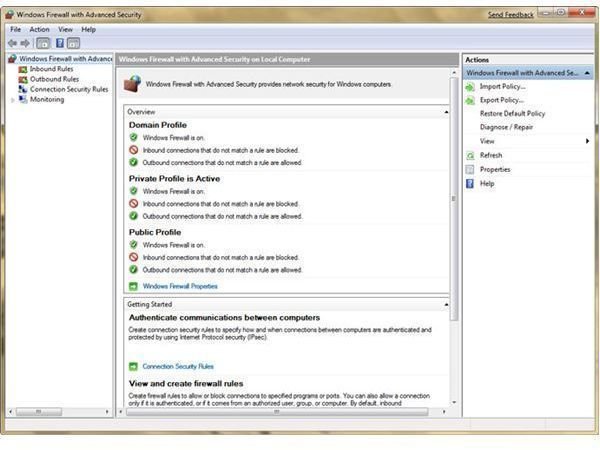This screenshot has height=450, width=600.
Task: Select Outbound Rules in the tree
Action: 54,79
